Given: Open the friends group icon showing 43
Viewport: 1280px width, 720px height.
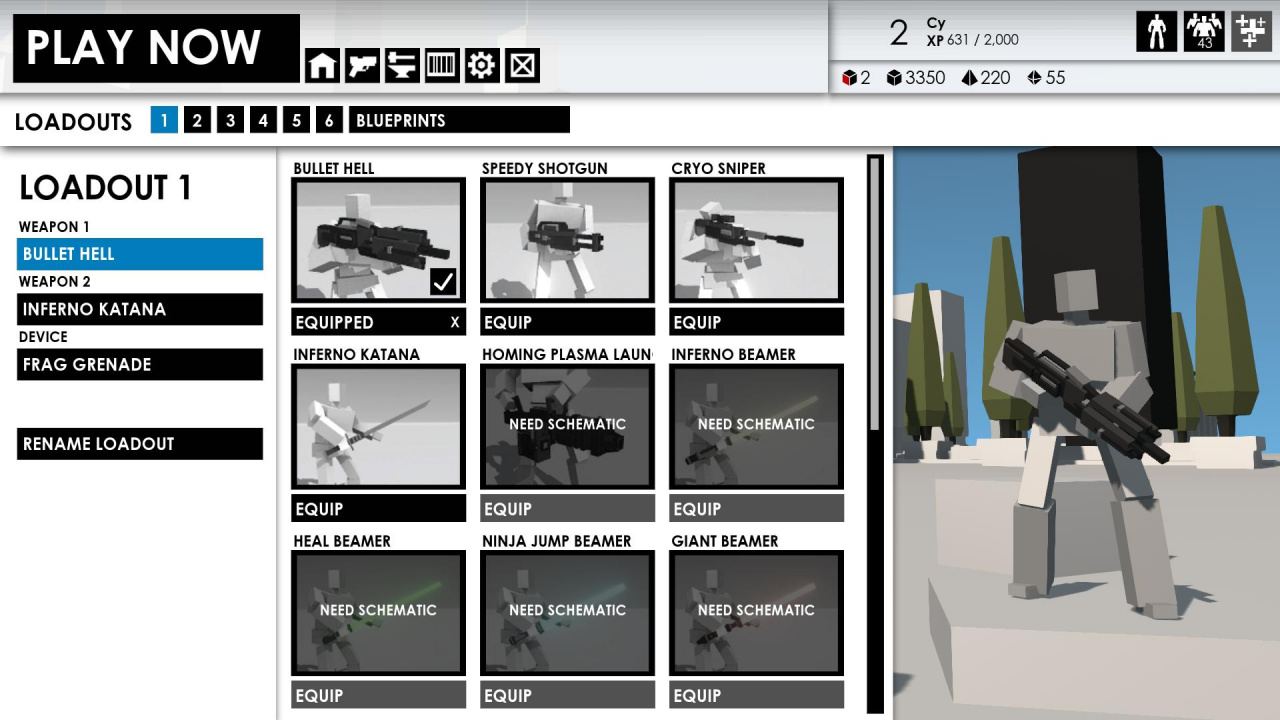Looking at the screenshot, I should click(x=1204, y=31).
